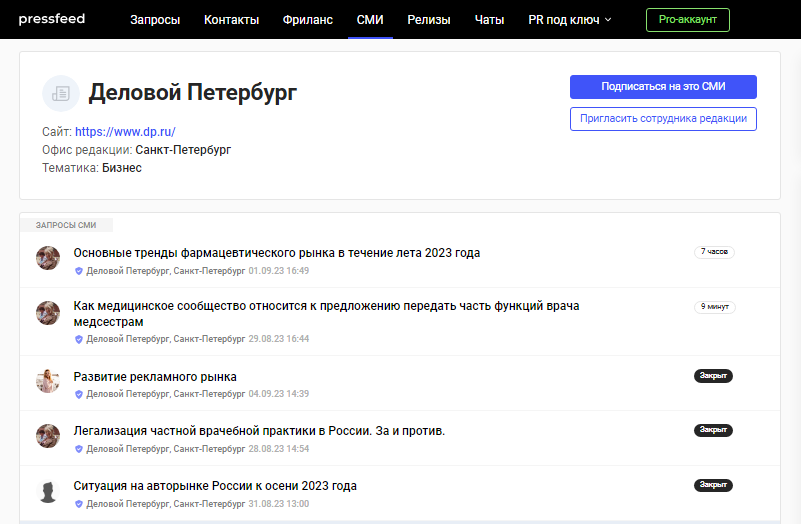This screenshot has height=524, width=801.
Task: Click the pressfeed logo
Action: [x=52, y=19]
